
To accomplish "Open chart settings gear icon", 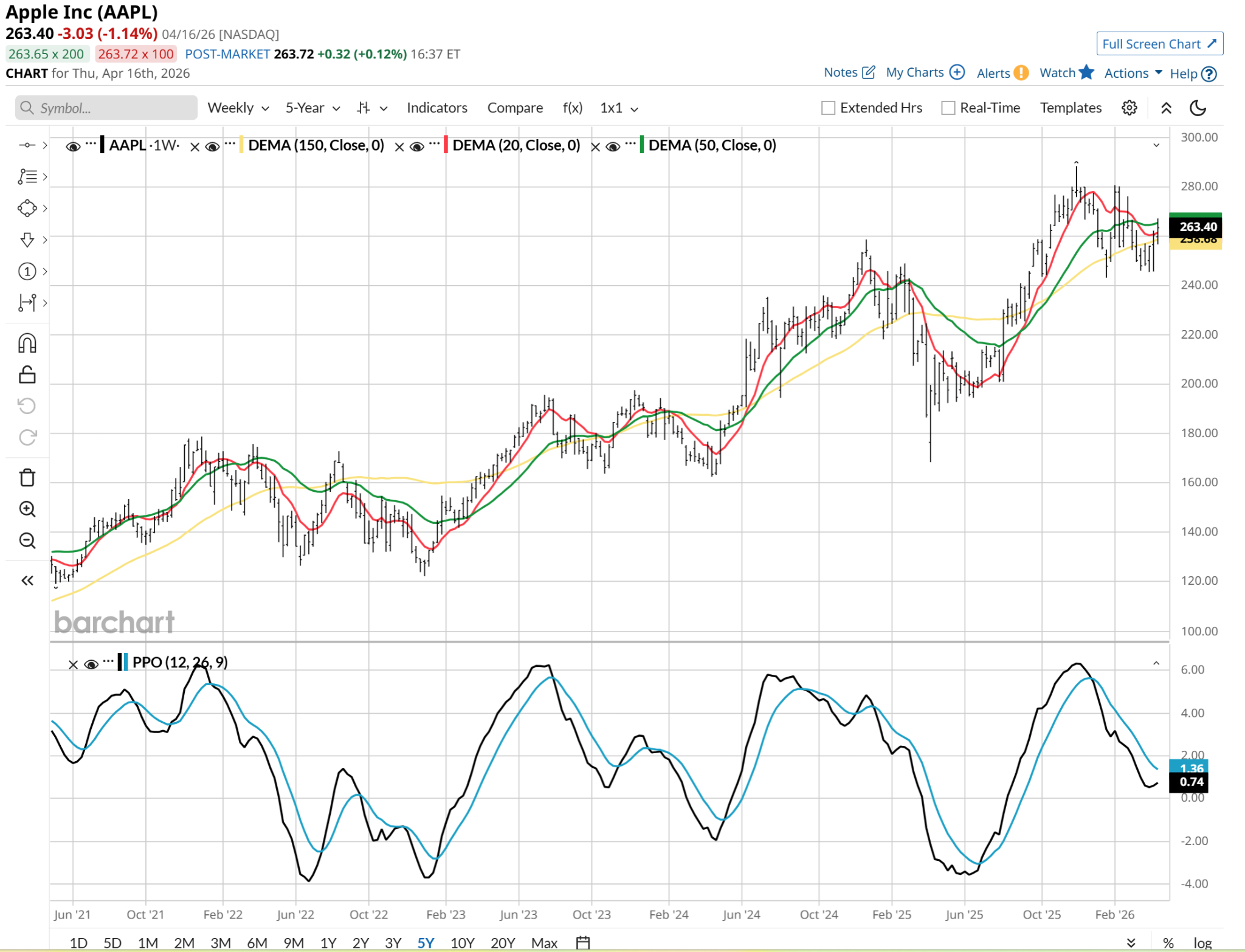I will click(1129, 108).
